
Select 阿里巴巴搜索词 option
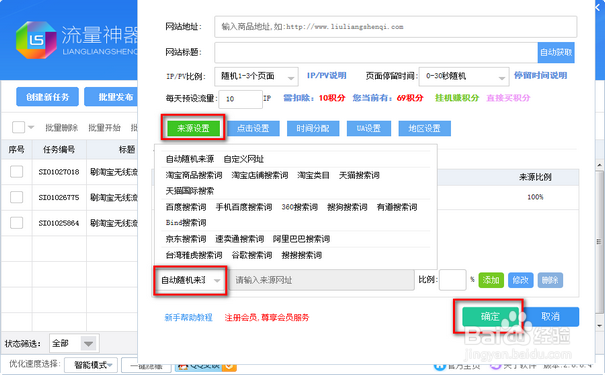301,239
